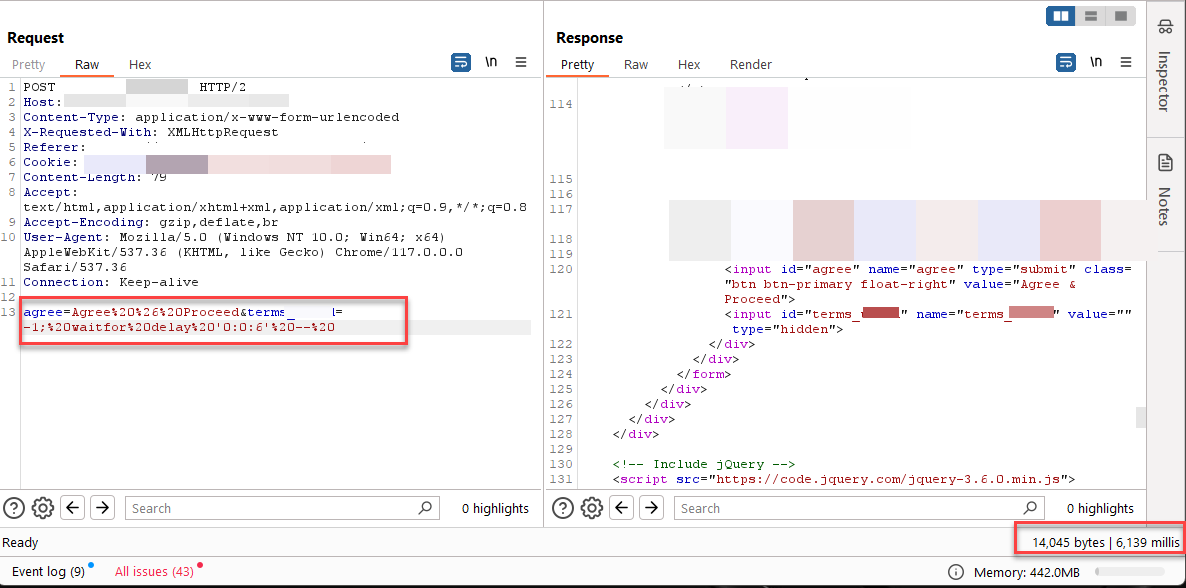Click the agree=Agree%20%26%20Proceed parameter
The width and height of the screenshot is (1186, 588).
tap(131, 313)
